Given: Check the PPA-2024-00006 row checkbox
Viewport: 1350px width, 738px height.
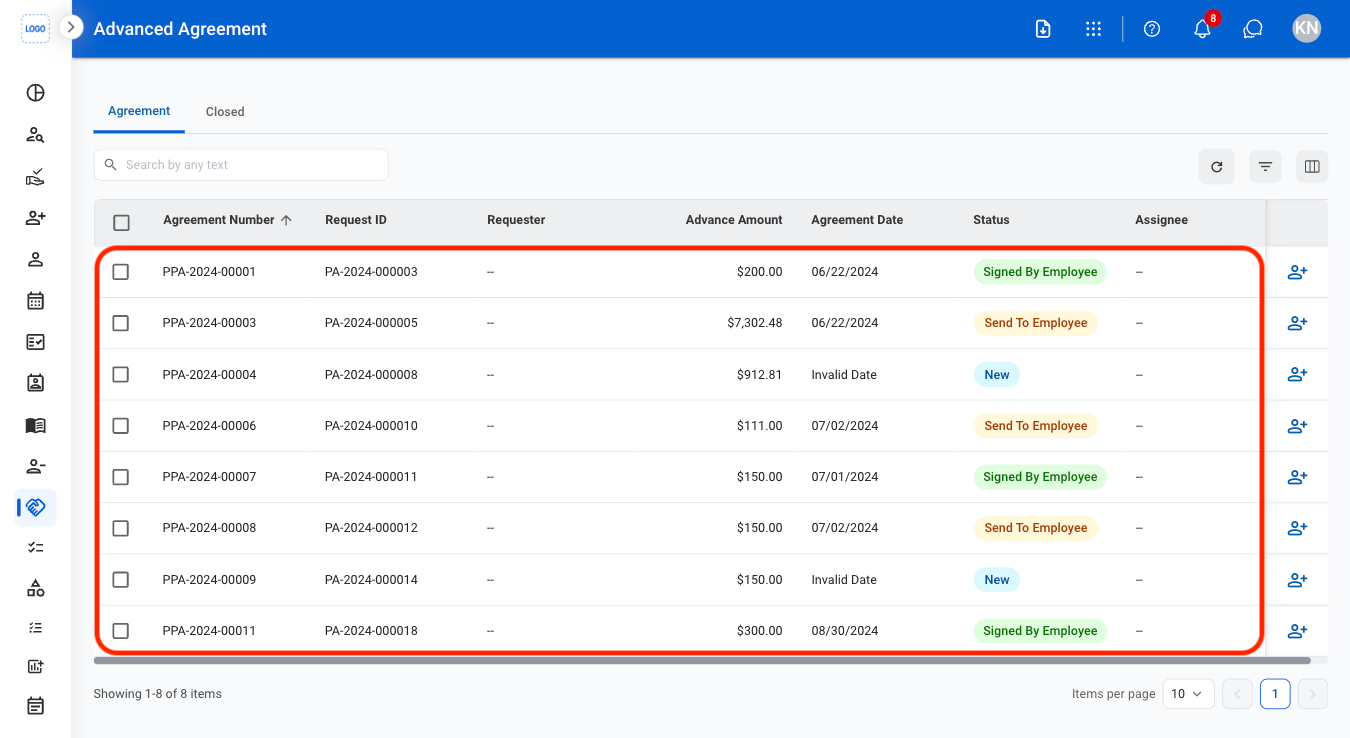Looking at the screenshot, I should pyautogui.click(x=121, y=426).
